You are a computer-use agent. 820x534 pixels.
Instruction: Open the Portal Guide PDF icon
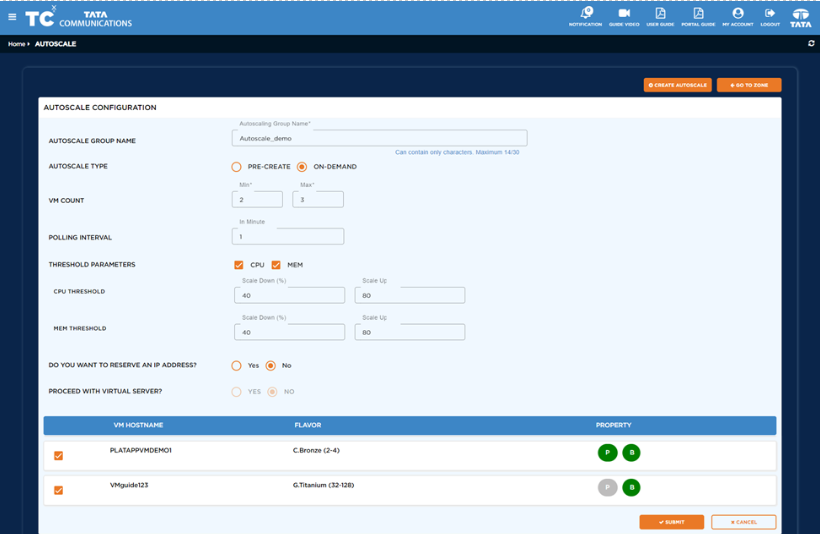coord(698,16)
